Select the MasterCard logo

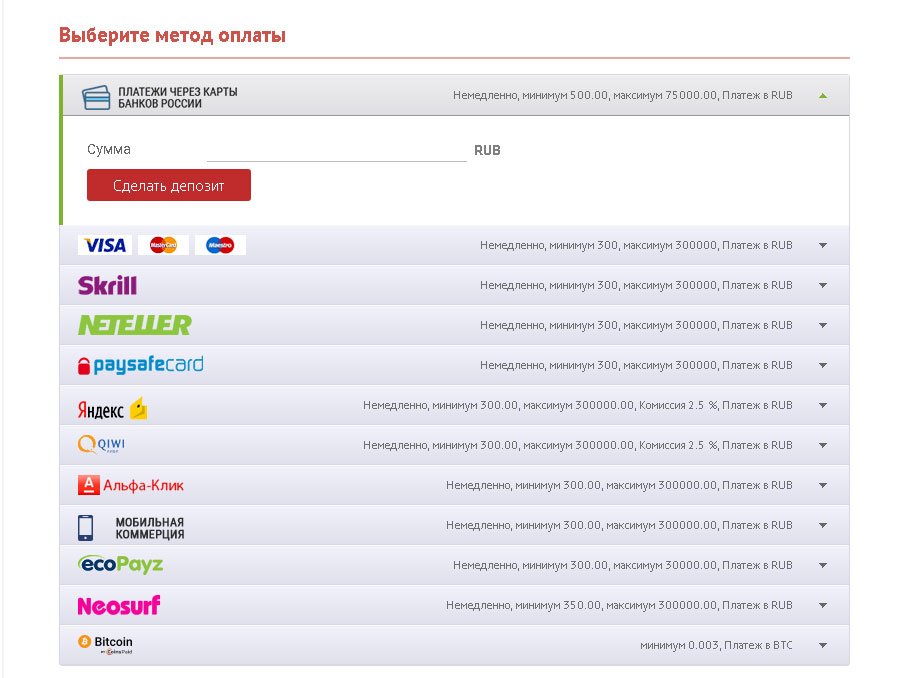[x=163, y=245]
